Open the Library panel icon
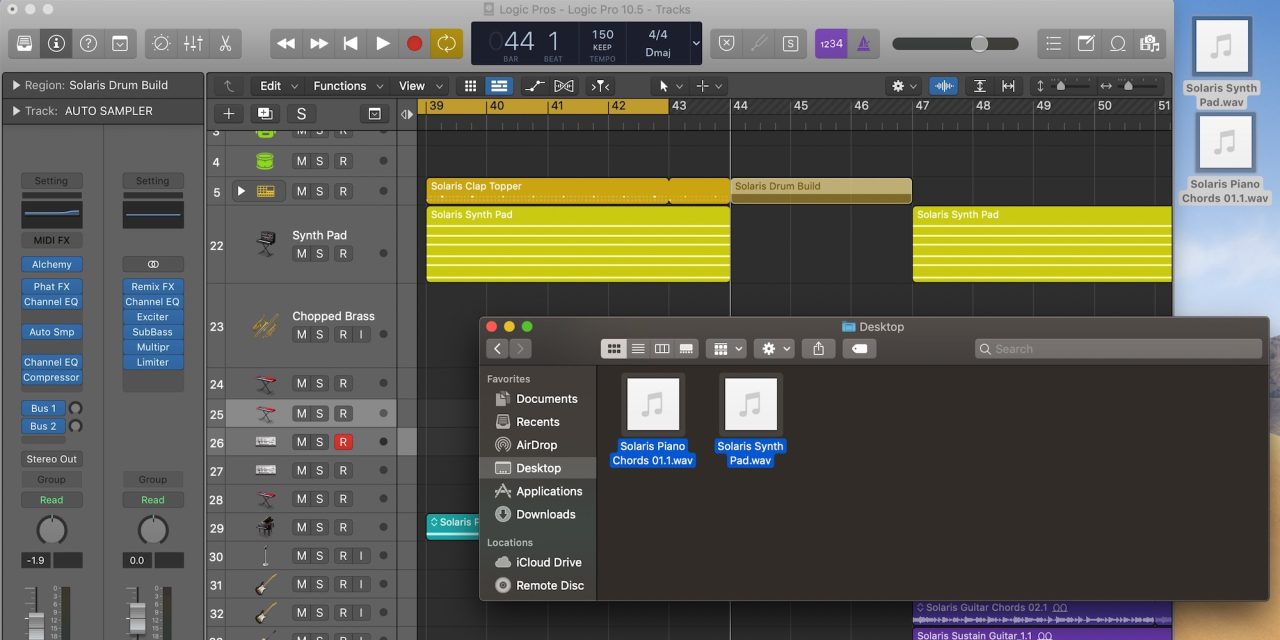The image size is (1280, 640). 24,43
